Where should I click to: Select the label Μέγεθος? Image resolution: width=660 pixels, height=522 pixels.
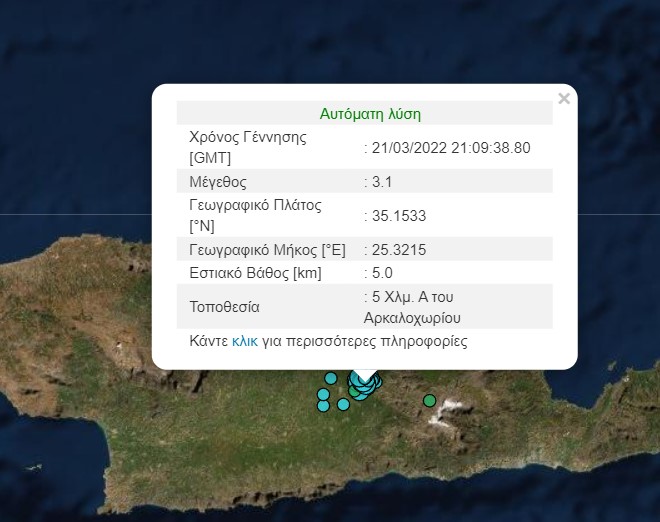coord(218,182)
